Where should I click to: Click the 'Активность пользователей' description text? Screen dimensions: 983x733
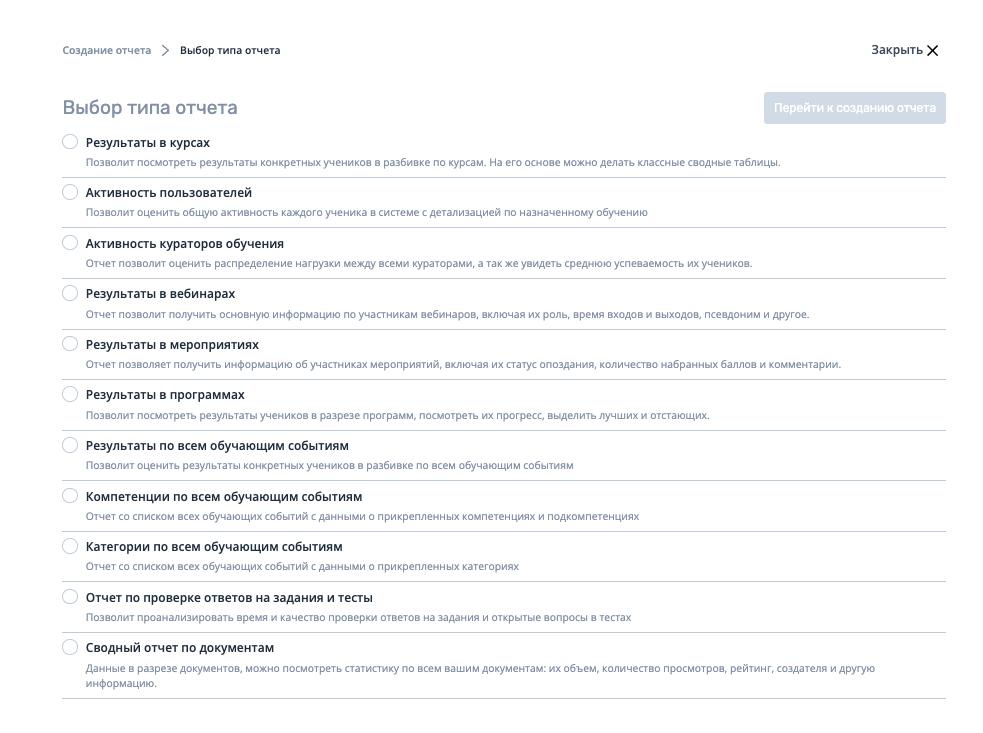[366, 212]
